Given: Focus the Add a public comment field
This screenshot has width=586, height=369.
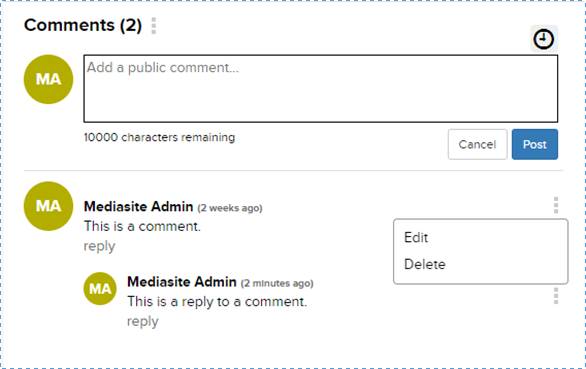Looking at the screenshot, I should 321,89.
